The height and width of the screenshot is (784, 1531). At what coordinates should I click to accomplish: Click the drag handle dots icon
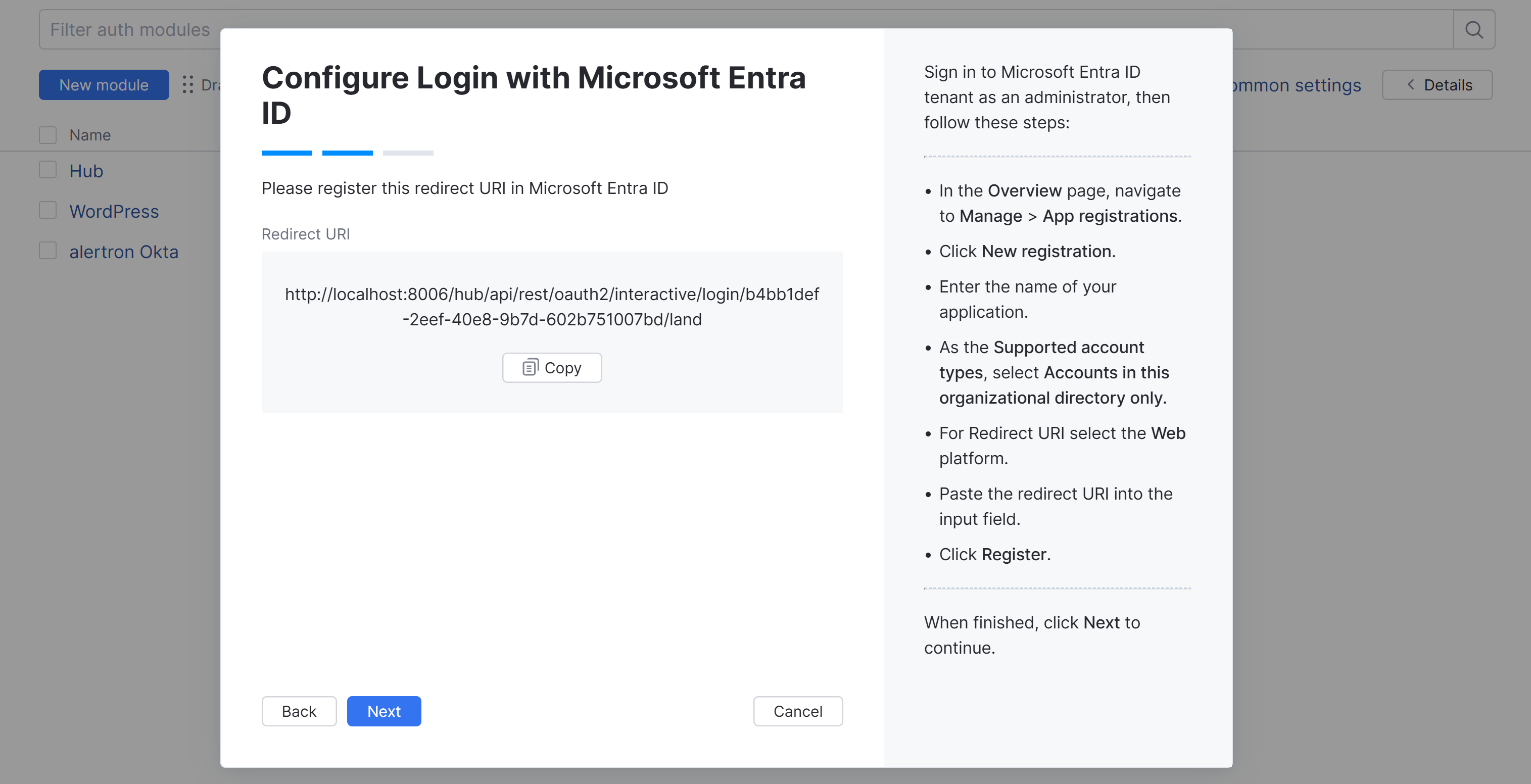[188, 85]
